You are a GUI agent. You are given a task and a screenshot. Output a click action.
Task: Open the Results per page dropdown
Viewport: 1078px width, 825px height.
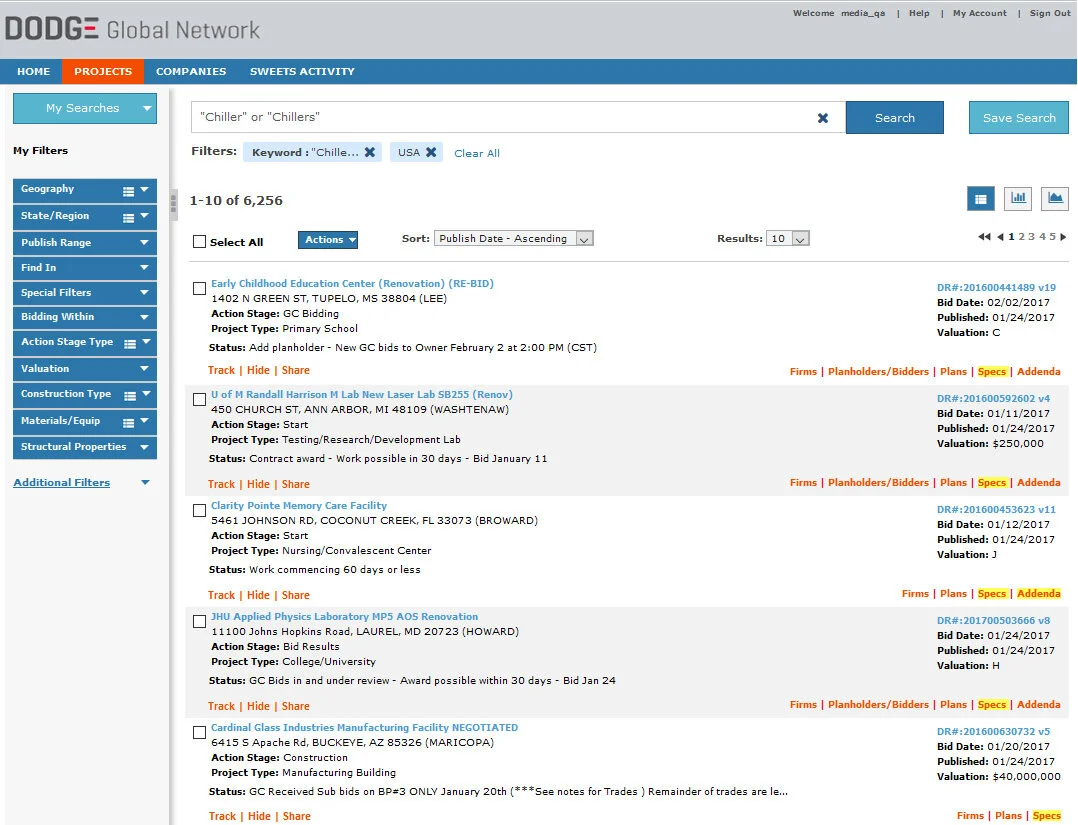click(x=788, y=239)
